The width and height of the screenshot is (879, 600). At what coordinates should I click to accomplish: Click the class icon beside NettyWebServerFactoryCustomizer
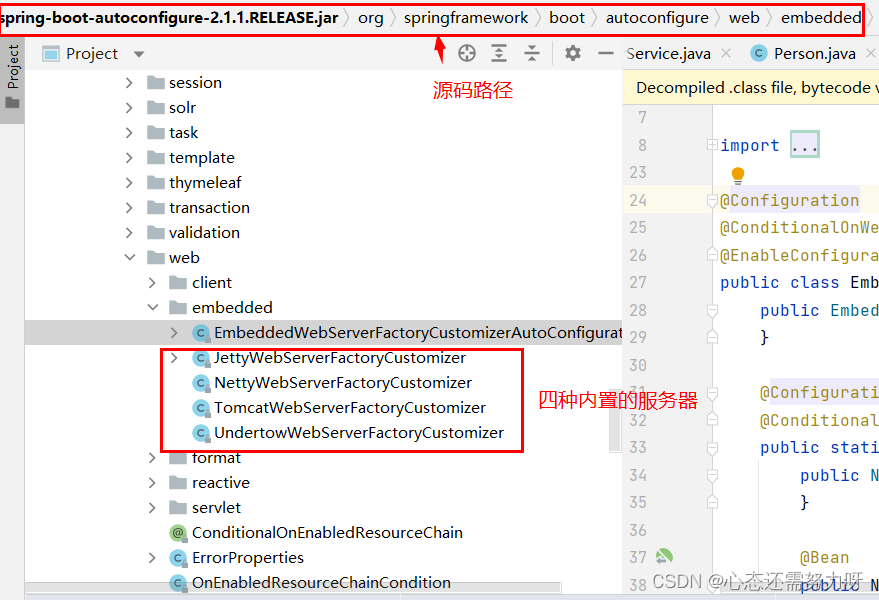pyautogui.click(x=201, y=382)
